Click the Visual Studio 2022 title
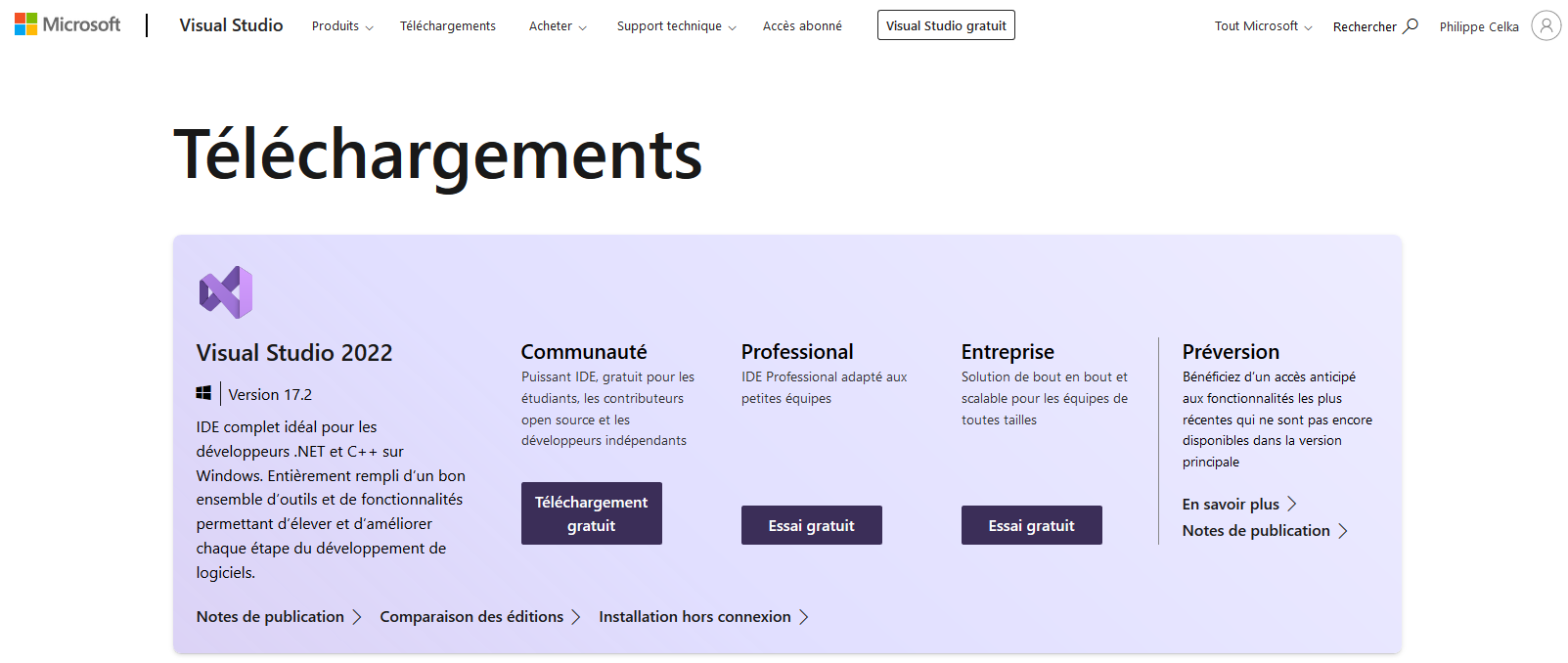The width and height of the screenshot is (1568, 663). (294, 352)
